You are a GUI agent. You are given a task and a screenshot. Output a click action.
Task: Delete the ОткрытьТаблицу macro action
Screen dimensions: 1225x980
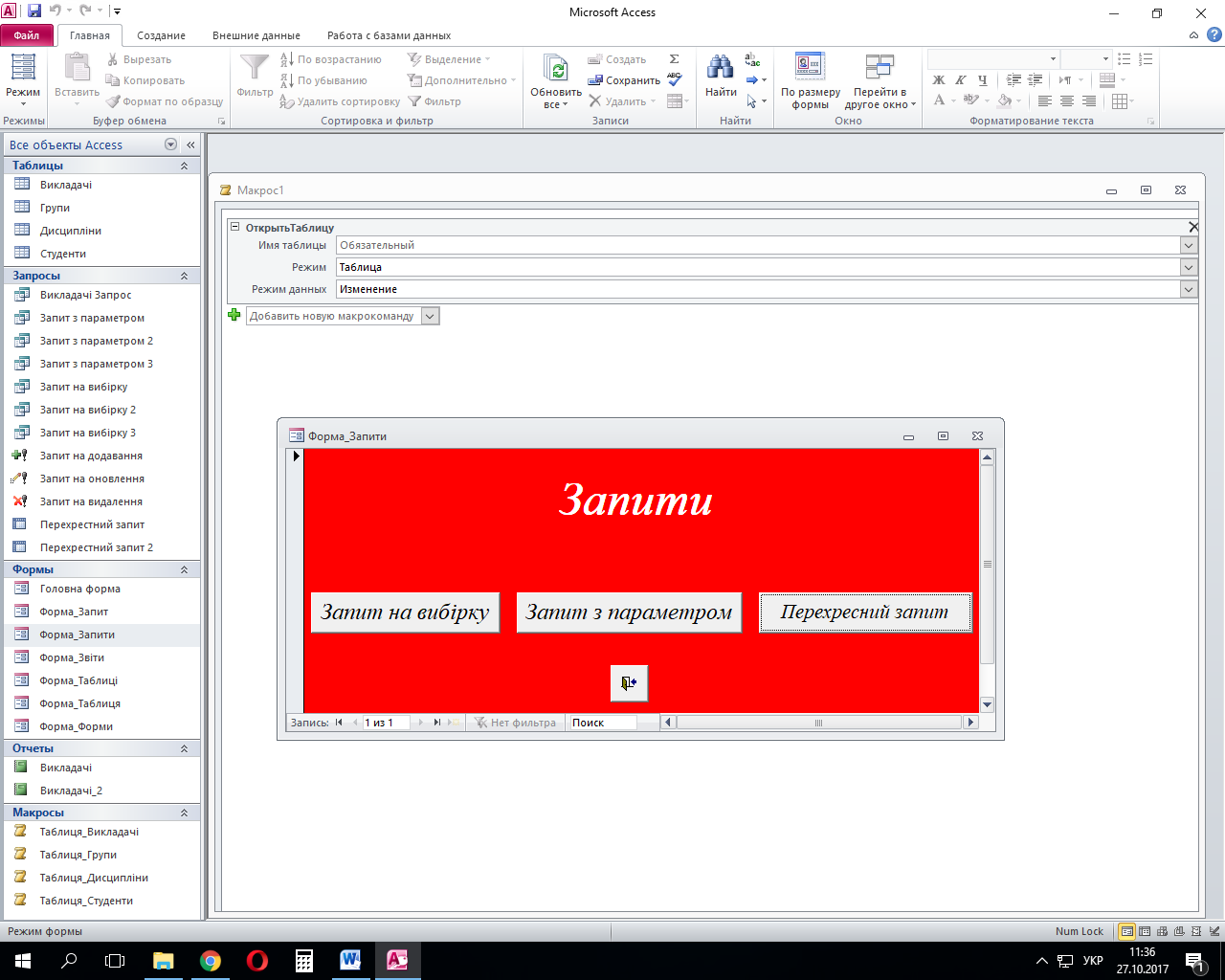(x=1192, y=227)
